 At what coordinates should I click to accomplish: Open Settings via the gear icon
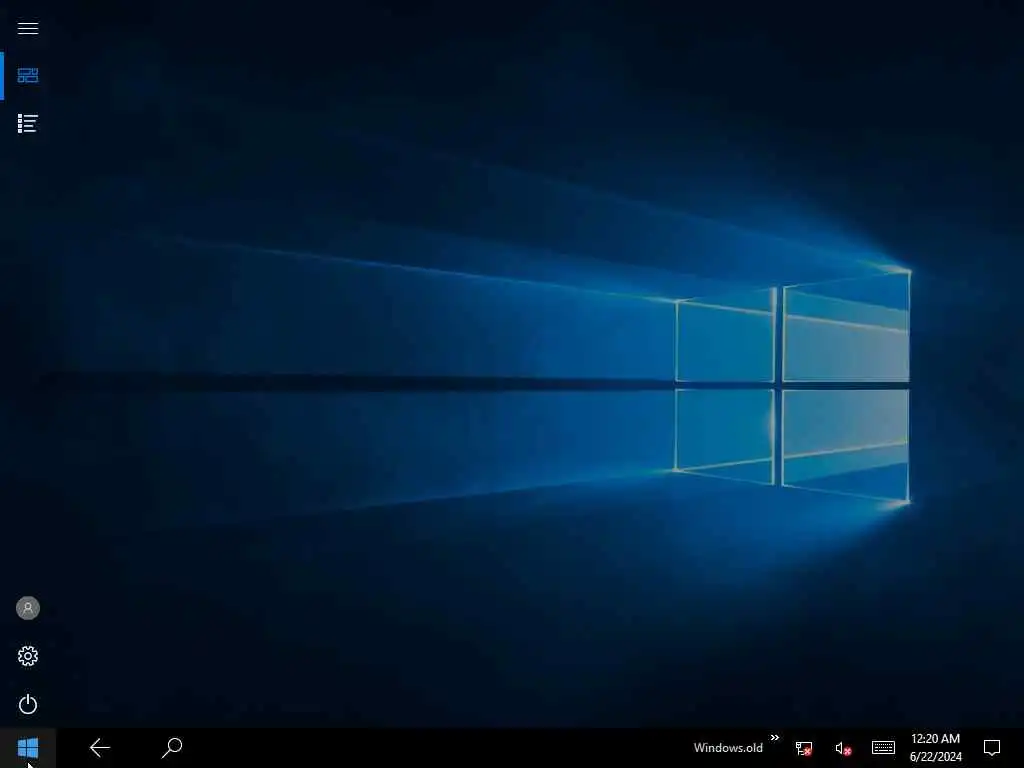[x=27, y=656]
